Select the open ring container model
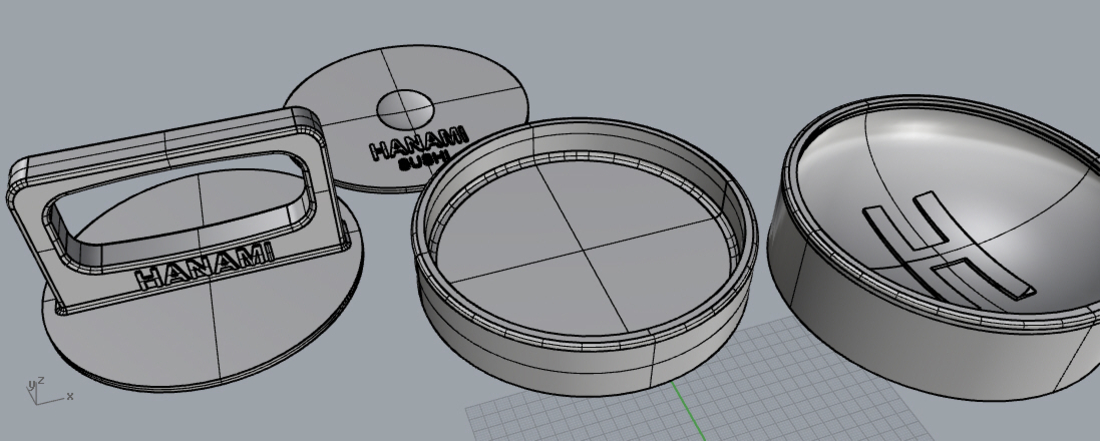 tap(586, 257)
